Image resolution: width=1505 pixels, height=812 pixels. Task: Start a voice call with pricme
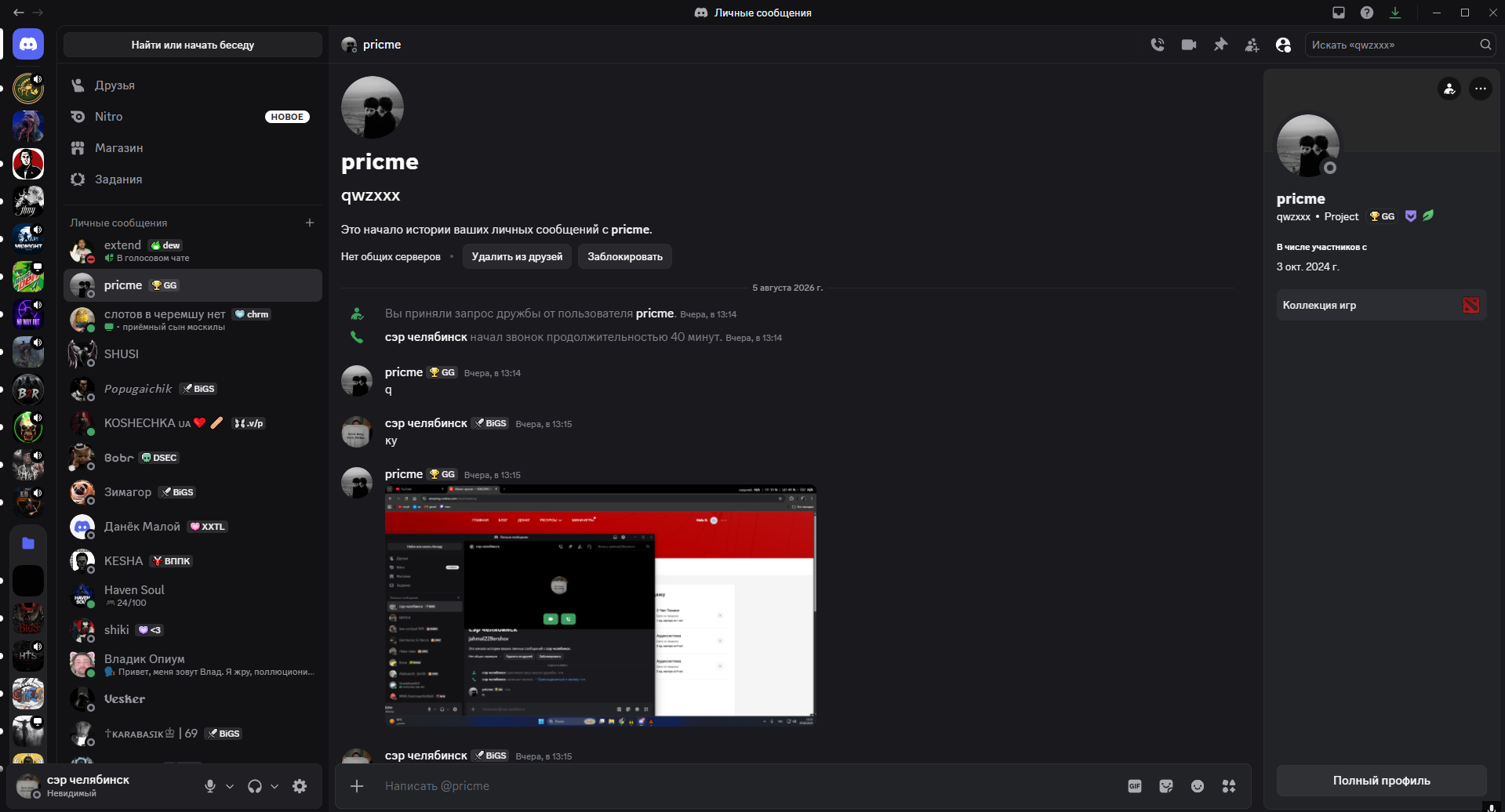point(1158,45)
